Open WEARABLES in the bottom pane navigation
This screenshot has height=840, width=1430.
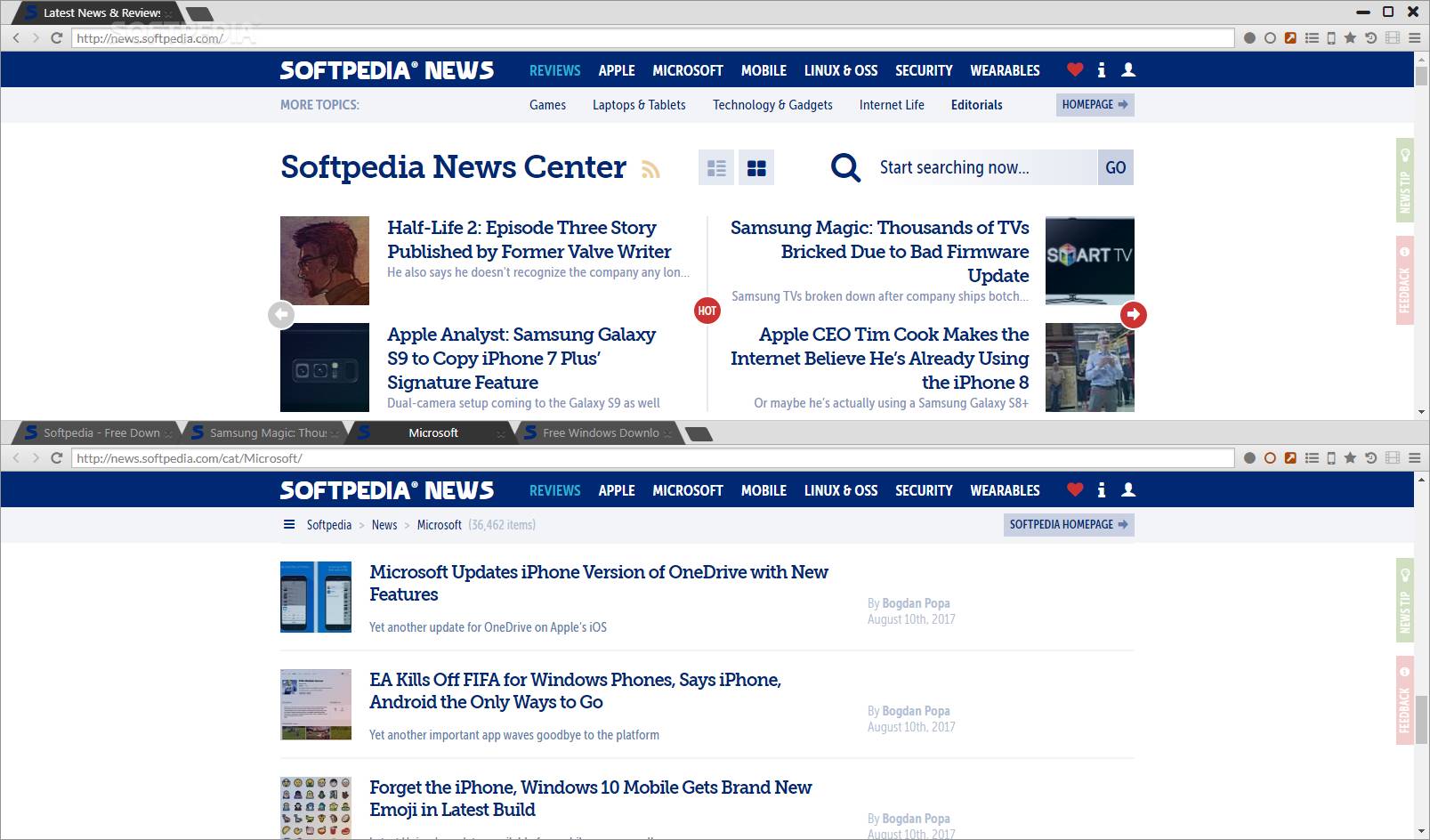coord(1005,490)
